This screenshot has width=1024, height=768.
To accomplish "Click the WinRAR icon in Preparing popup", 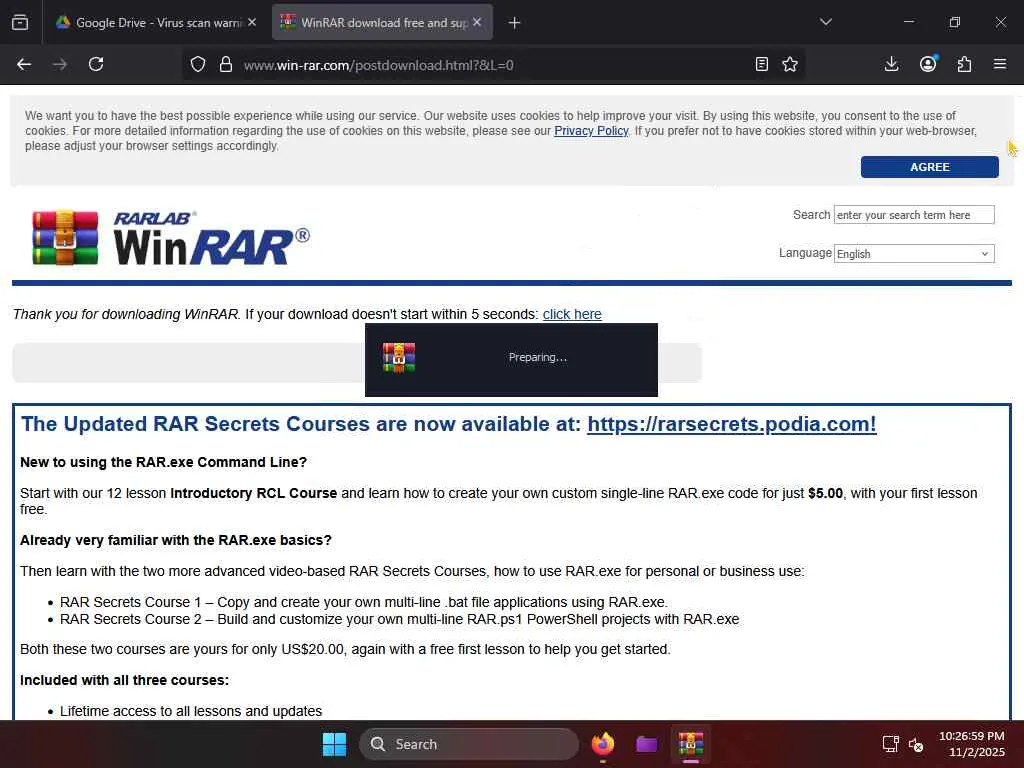I will pyautogui.click(x=399, y=357).
